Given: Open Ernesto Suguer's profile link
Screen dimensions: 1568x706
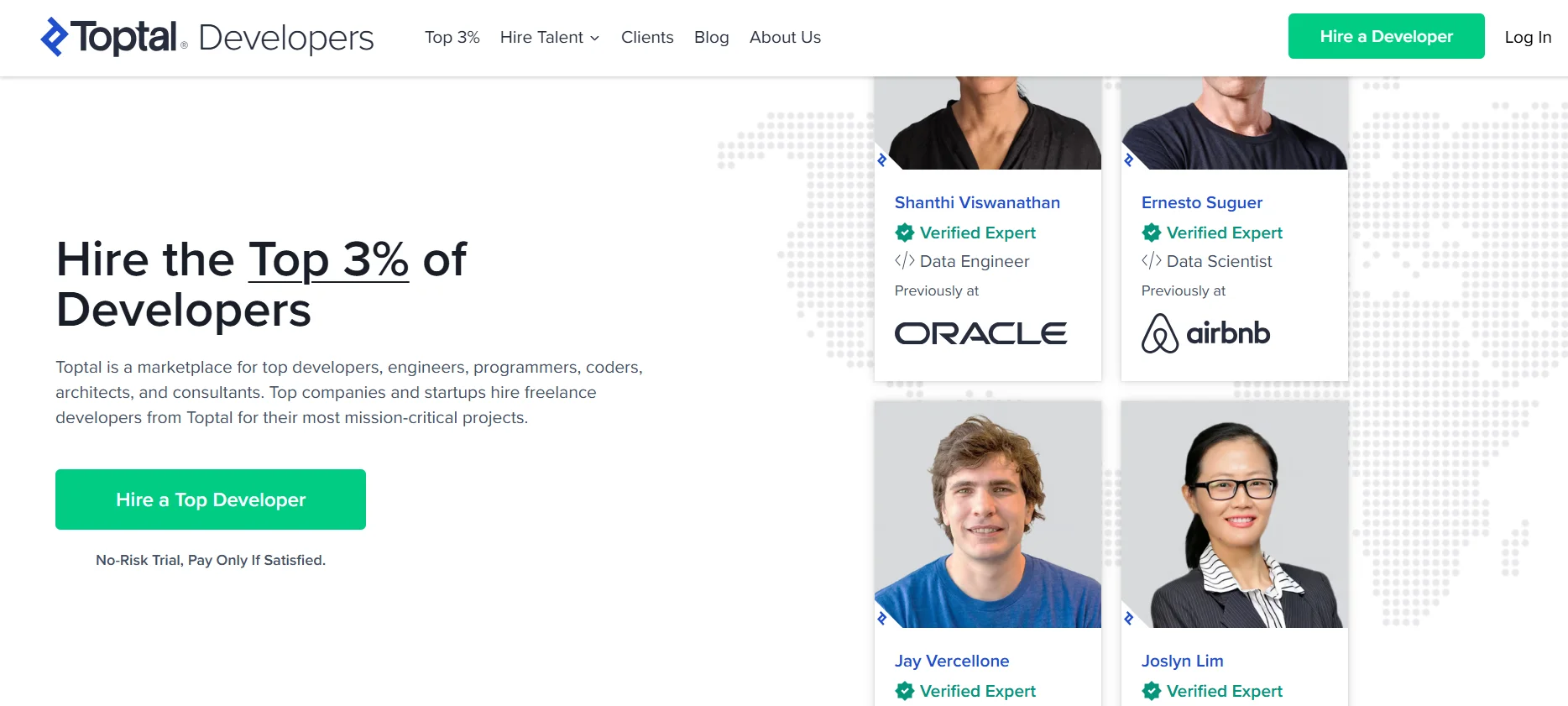Looking at the screenshot, I should coord(1201,202).
